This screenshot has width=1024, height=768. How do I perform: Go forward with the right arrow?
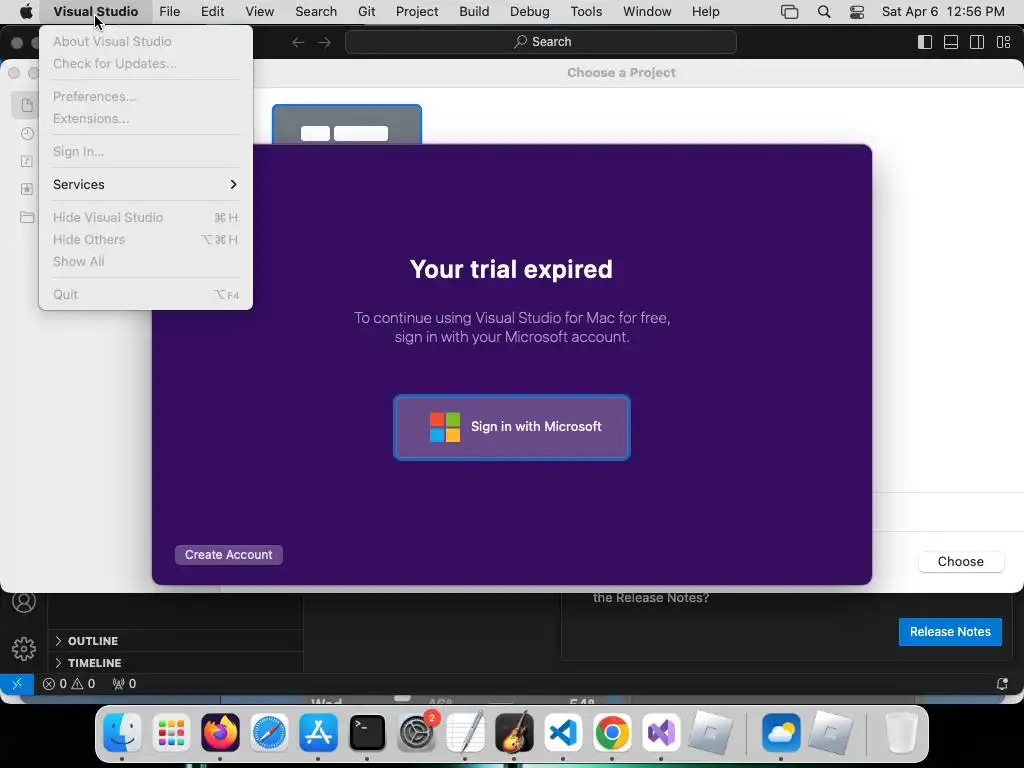coord(325,42)
